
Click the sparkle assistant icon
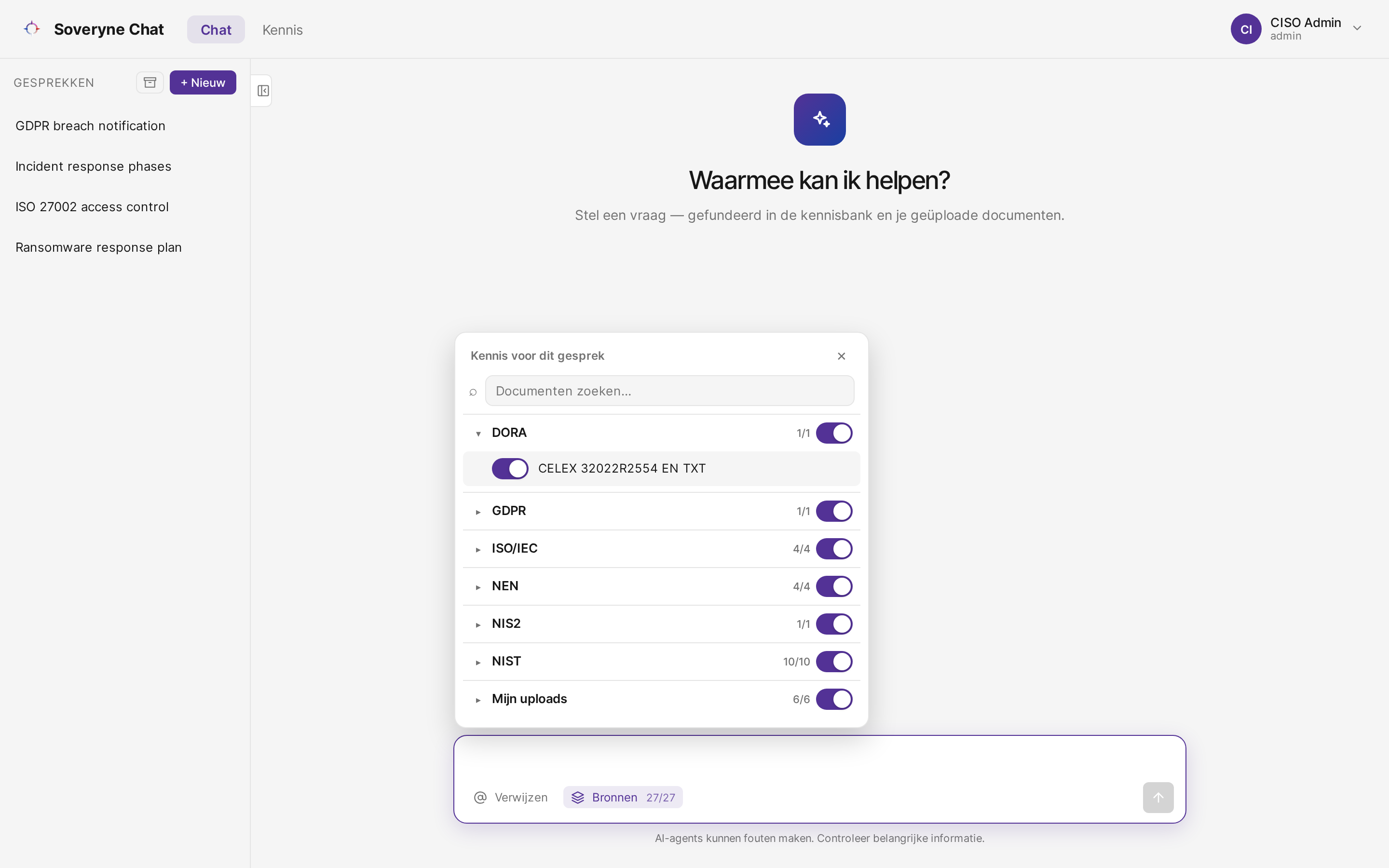(x=819, y=120)
